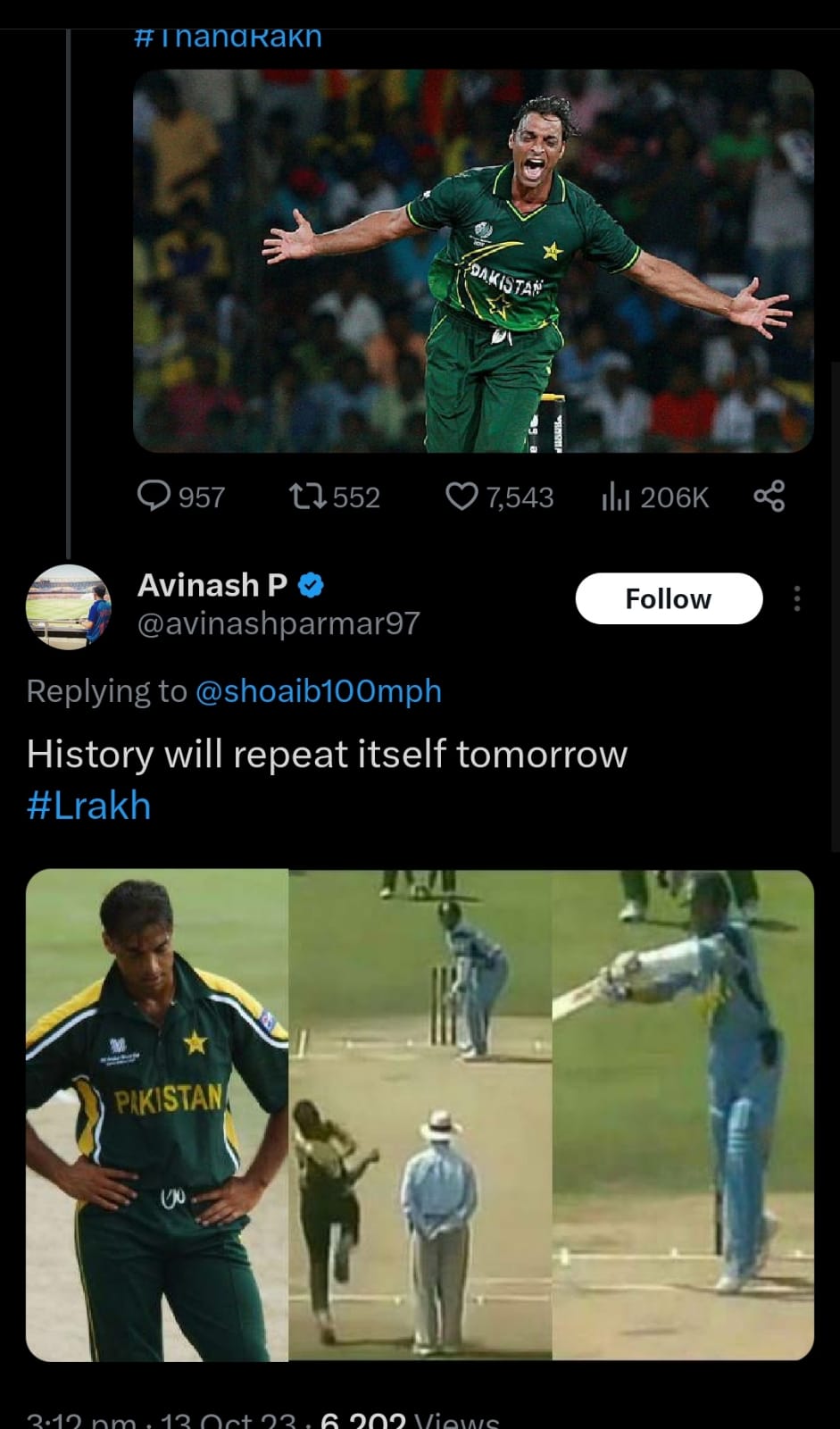Open the #Lrakh hashtag page
This screenshot has height=1429, width=840.
[87, 805]
